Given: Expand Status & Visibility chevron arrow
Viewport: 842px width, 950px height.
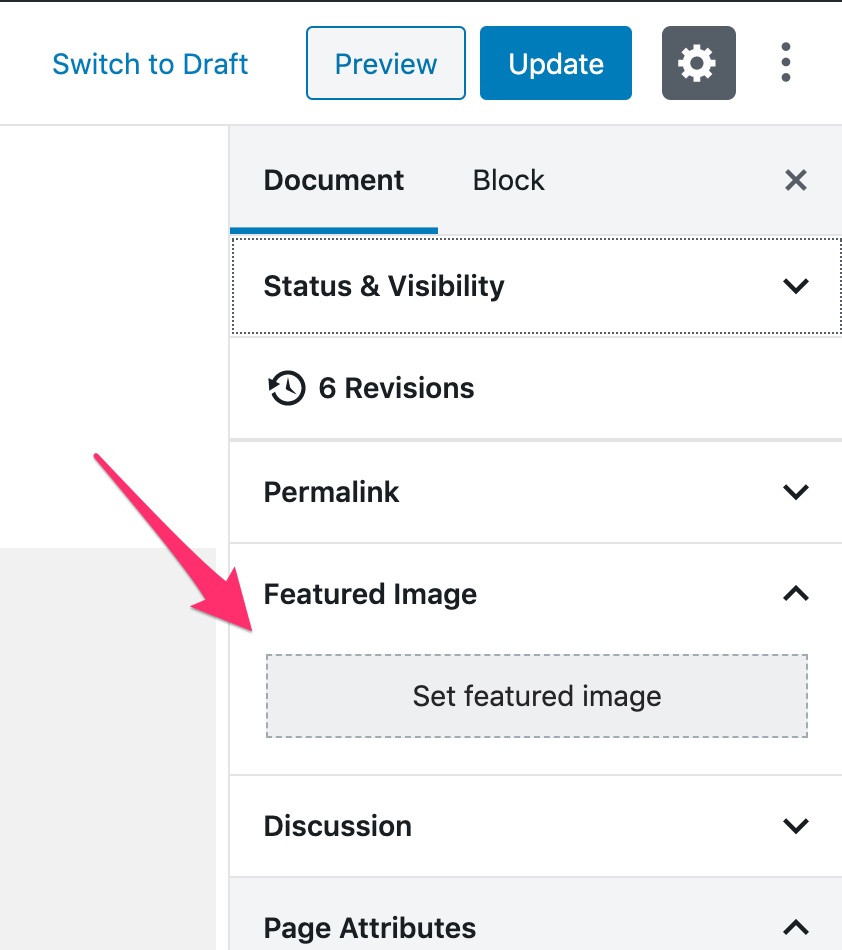Looking at the screenshot, I should 795,285.
